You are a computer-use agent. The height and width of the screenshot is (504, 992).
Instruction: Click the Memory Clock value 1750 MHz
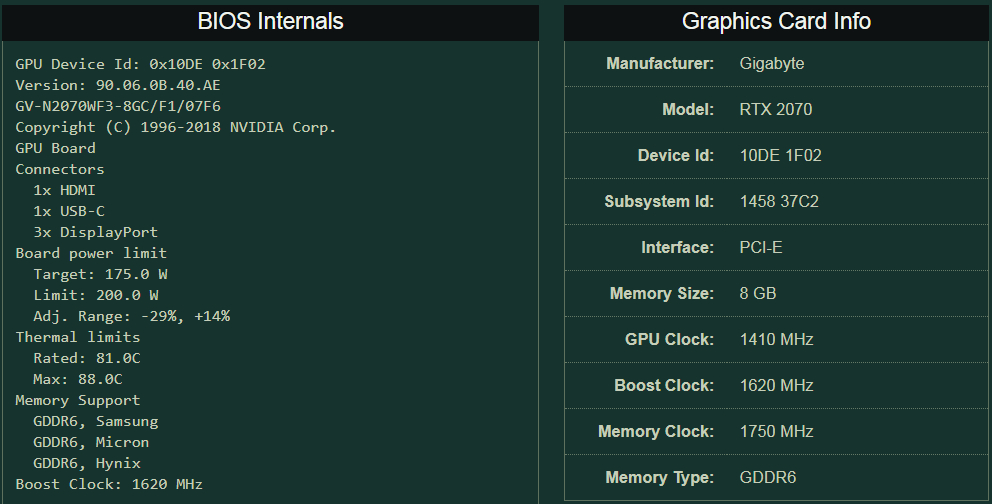[776, 432]
